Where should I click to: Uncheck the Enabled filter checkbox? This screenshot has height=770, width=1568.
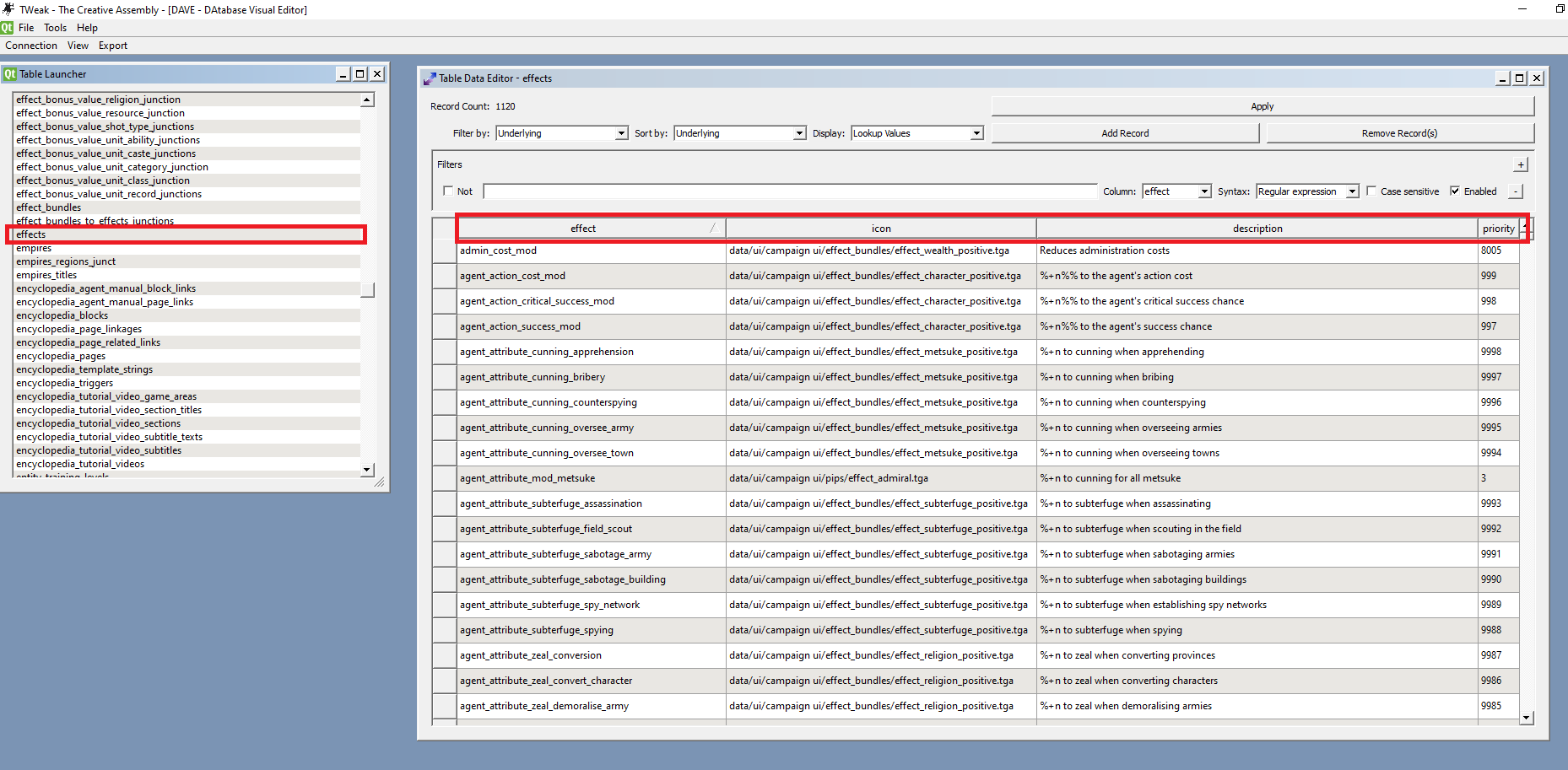[1455, 191]
